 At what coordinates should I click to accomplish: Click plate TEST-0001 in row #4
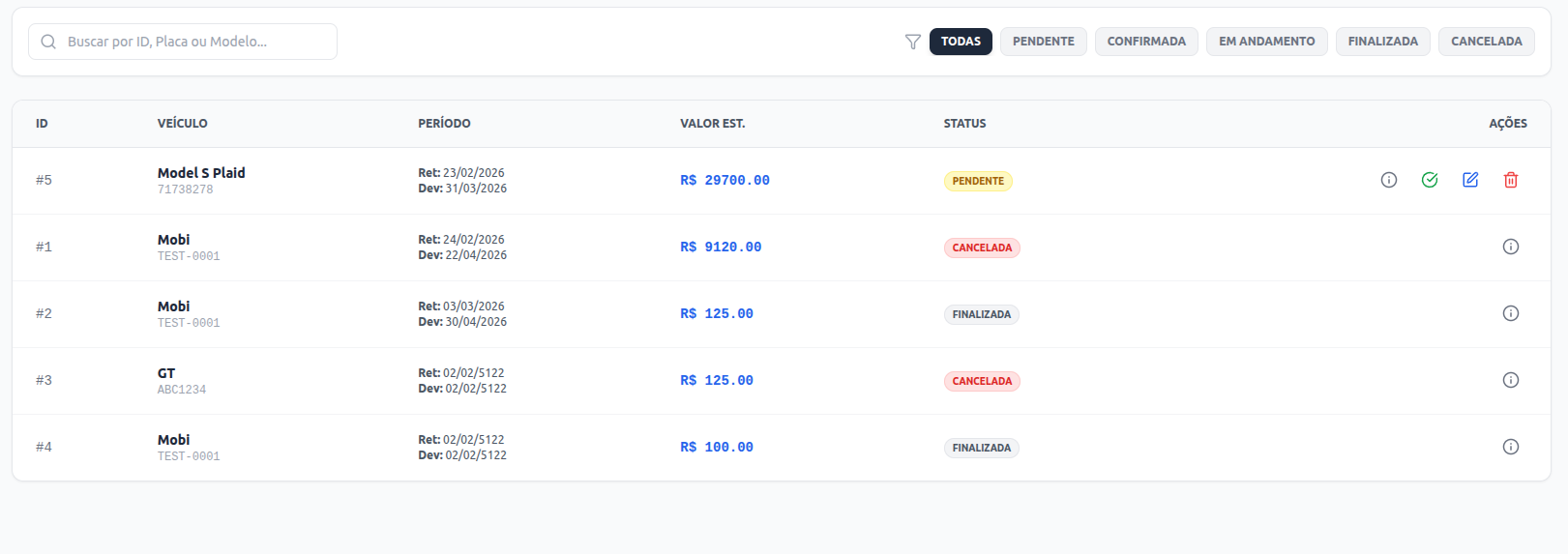click(x=189, y=456)
